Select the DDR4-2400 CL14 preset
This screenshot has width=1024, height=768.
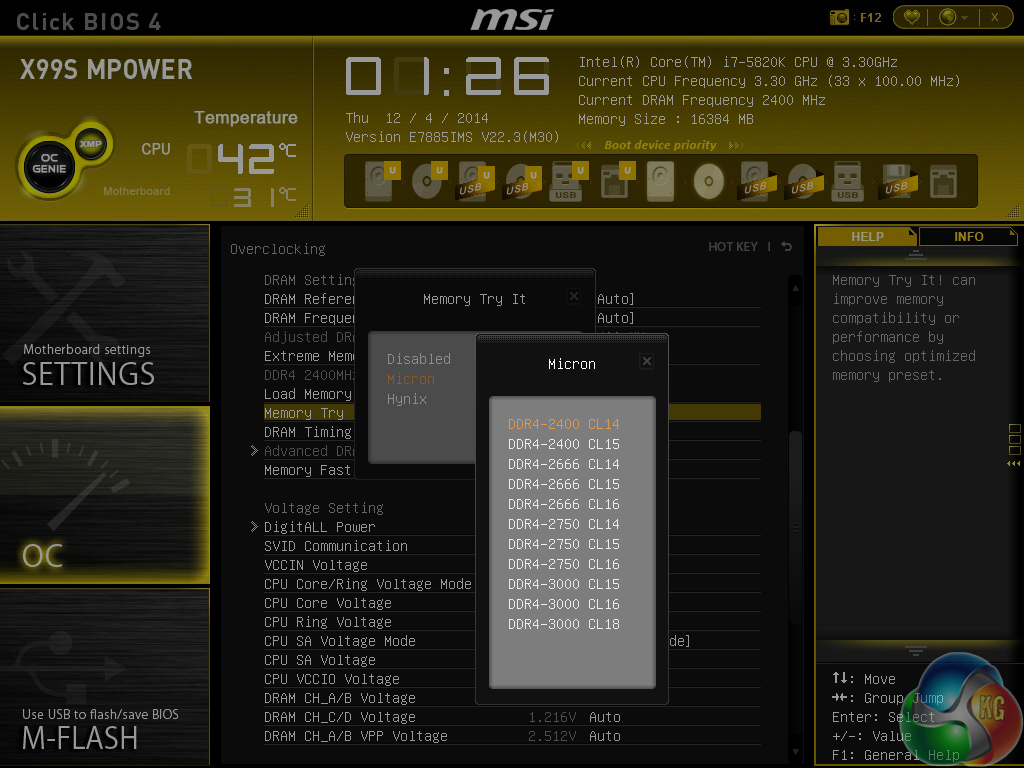[564, 424]
